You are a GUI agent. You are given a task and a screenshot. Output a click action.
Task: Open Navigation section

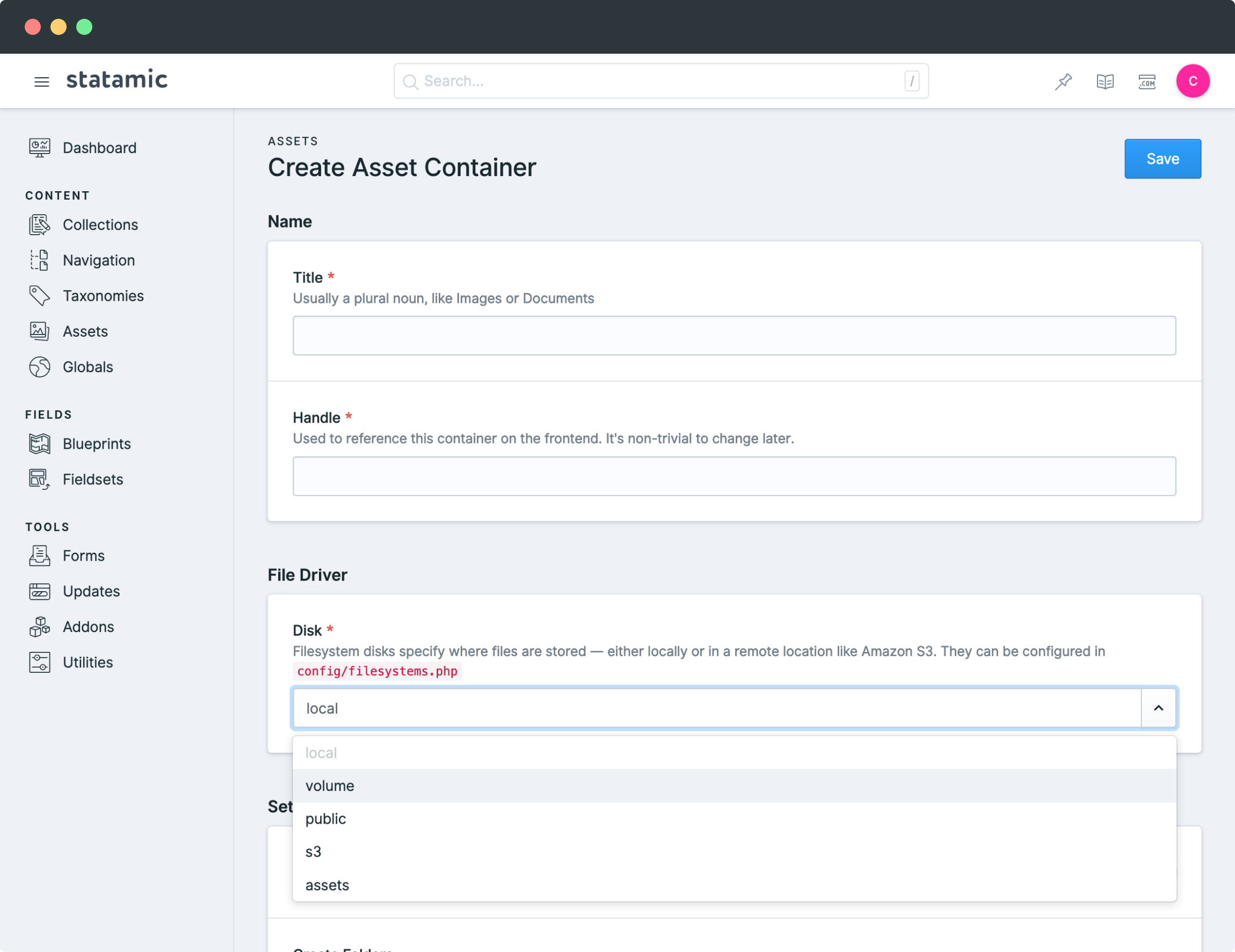tap(99, 260)
